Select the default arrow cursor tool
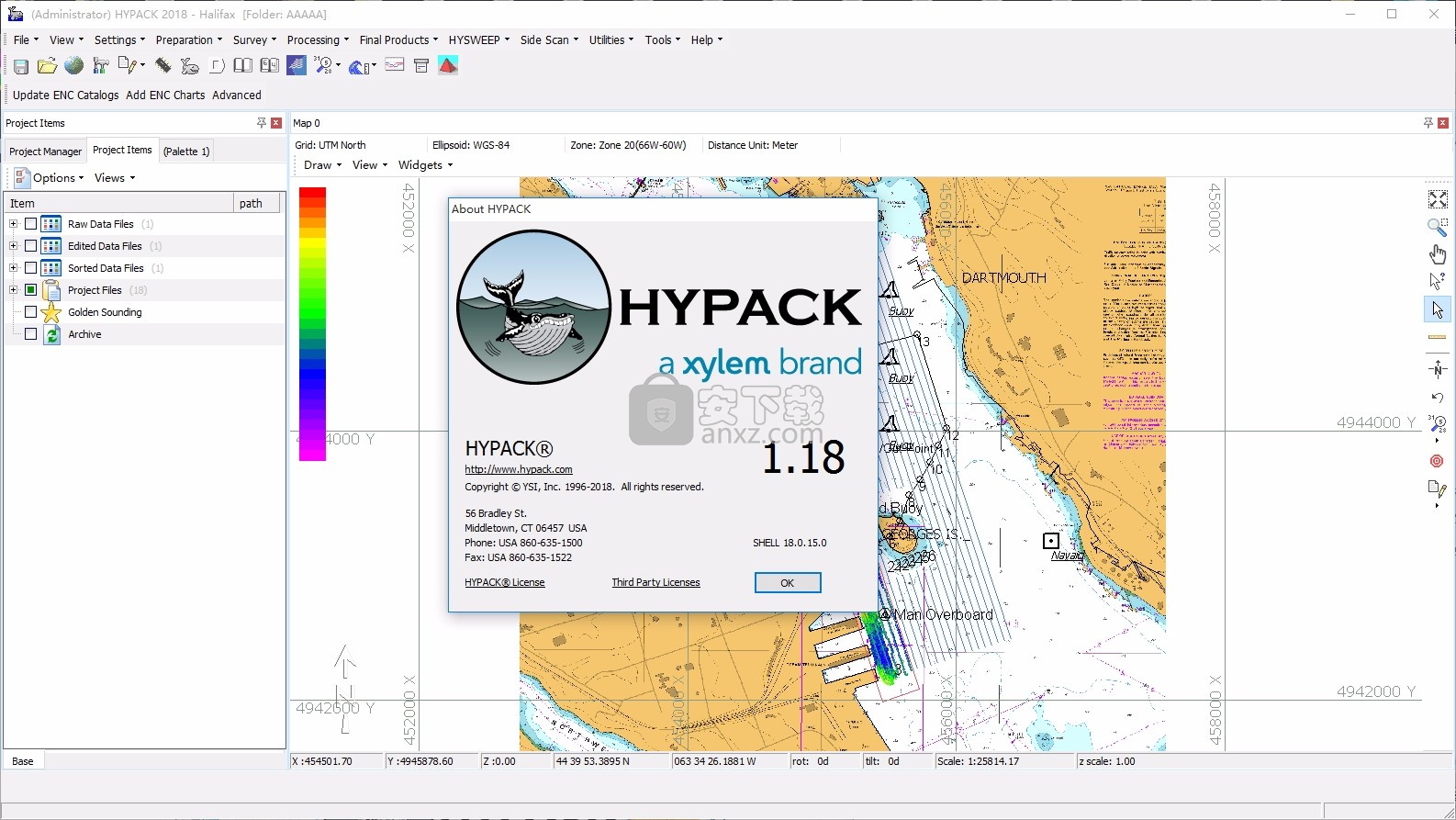The image size is (1456, 820). 1438,310
